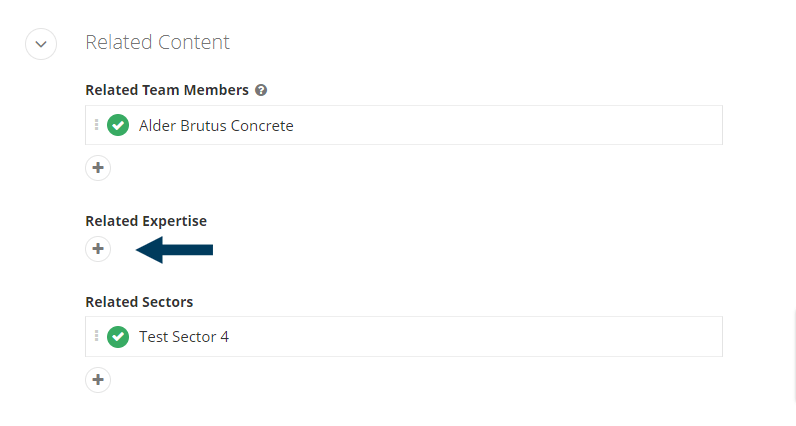Click blank space inside Test Sector 4 box
Image resolution: width=796 pixels, height=426 pixels.
point(475,337)
